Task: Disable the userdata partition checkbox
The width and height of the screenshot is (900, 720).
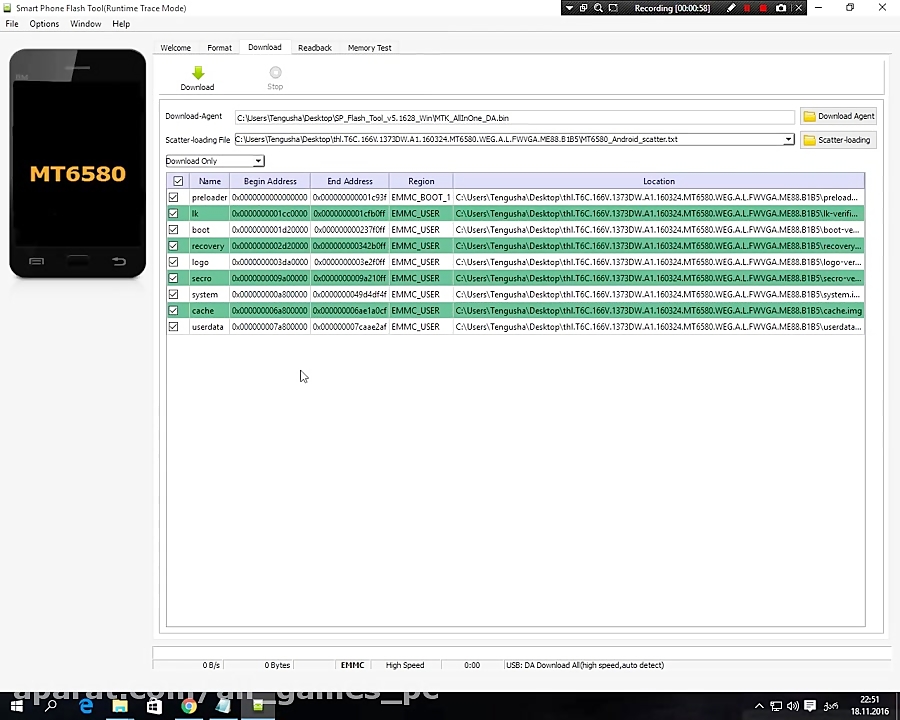Action: pos(174,326)
